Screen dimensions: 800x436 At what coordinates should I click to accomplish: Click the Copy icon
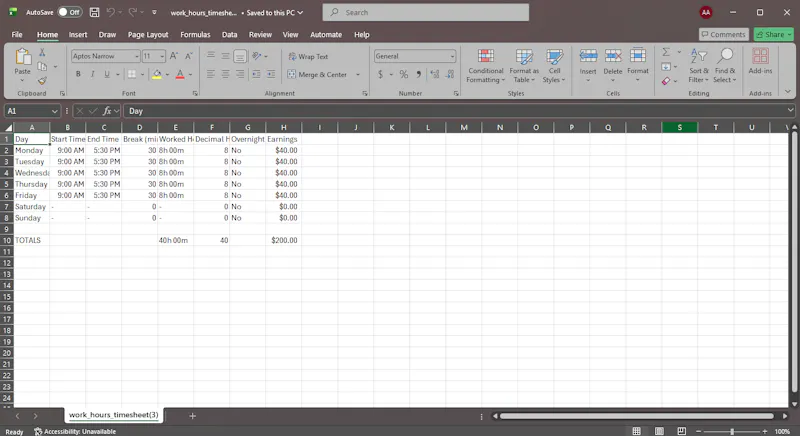point(42,66)
